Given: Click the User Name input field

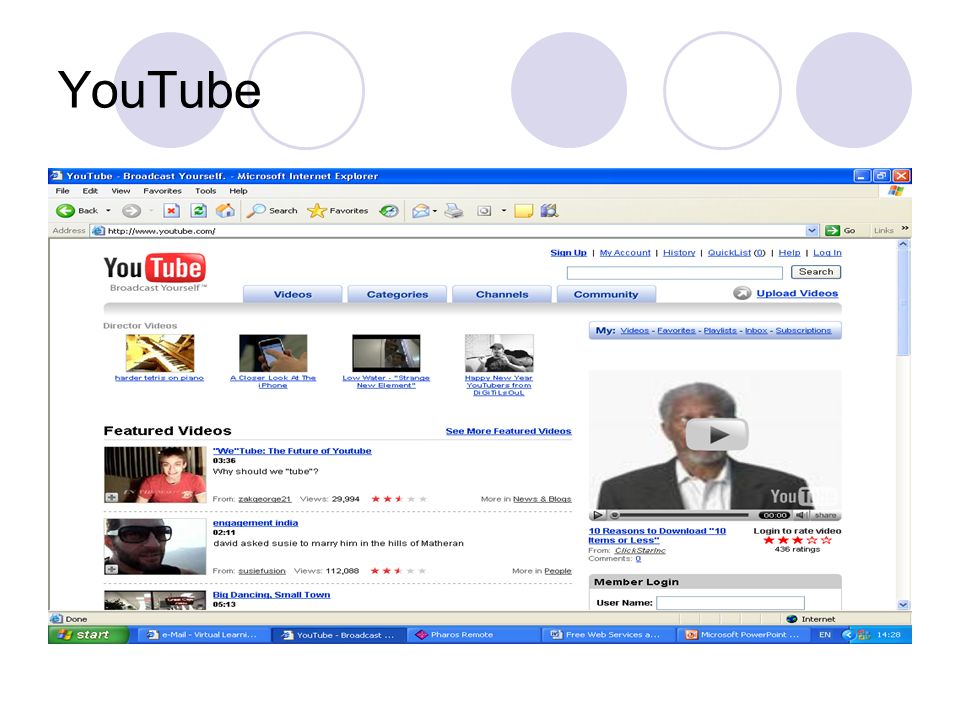Looking at the screenshot, I should coord(730,603).
